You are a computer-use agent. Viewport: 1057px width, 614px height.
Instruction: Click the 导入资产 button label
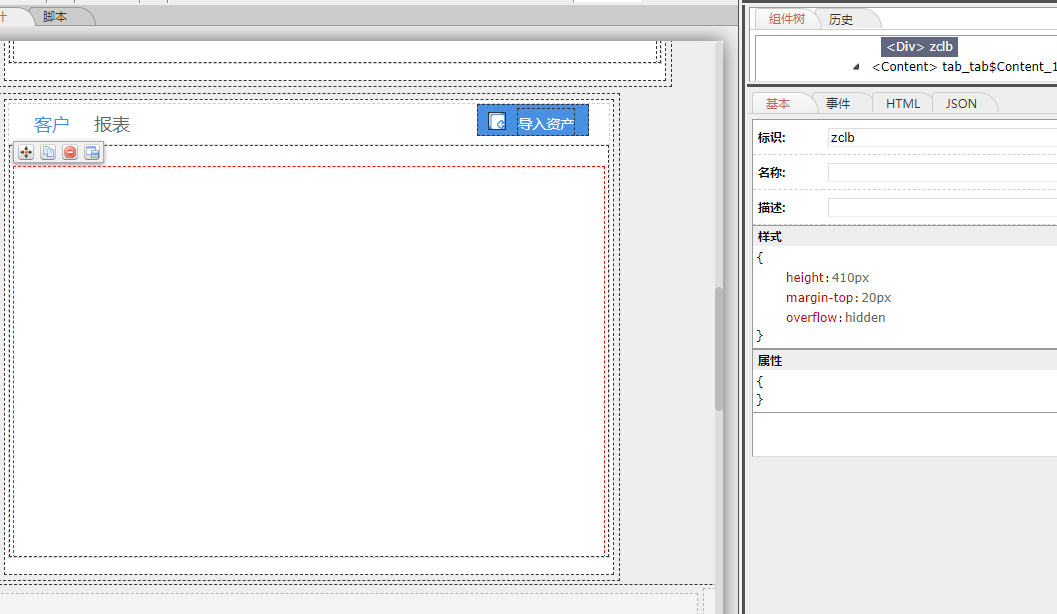pos(546,123)
